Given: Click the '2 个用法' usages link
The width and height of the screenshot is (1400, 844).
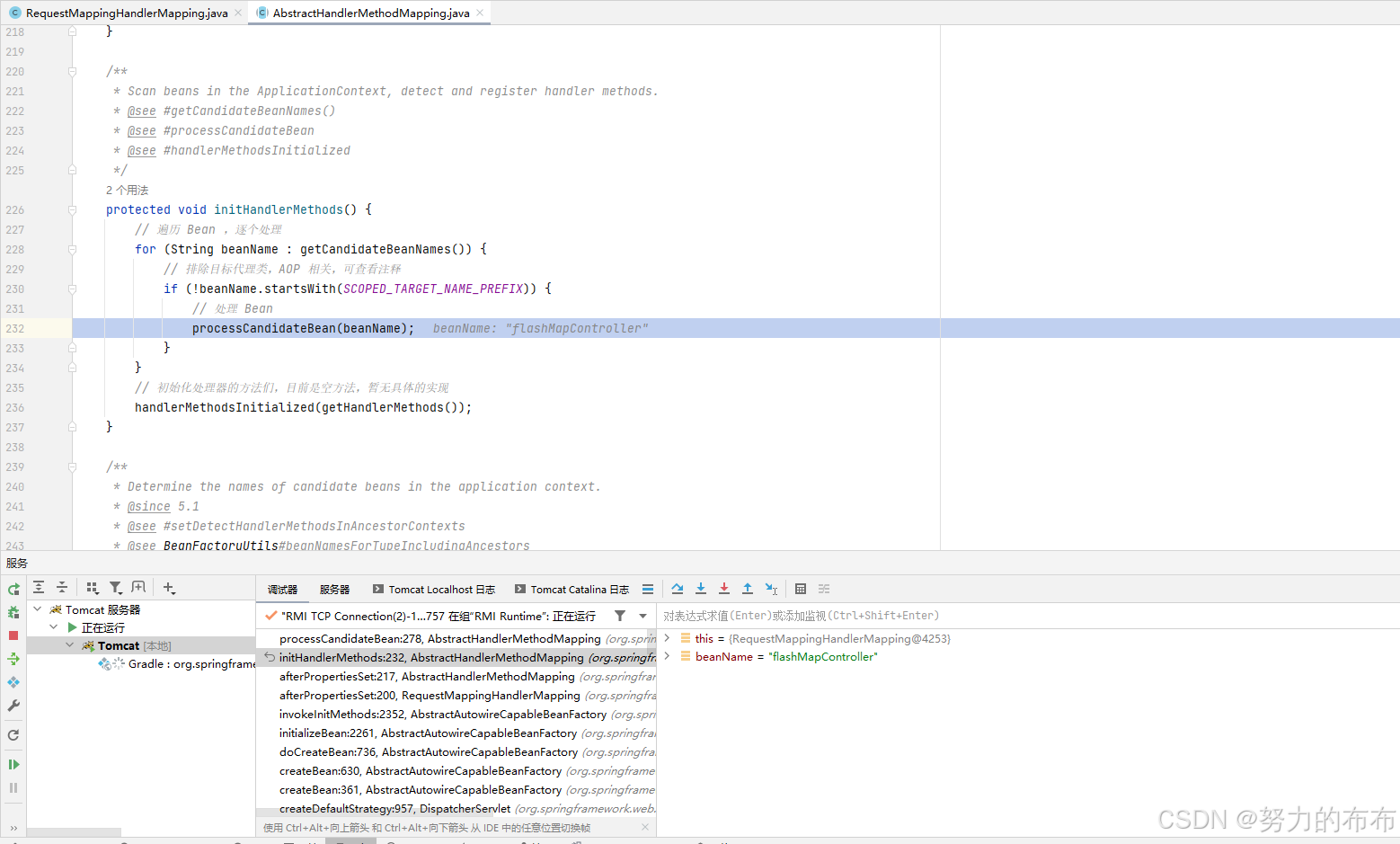Looking at the screenshot, I should click(x=127, y=190).
